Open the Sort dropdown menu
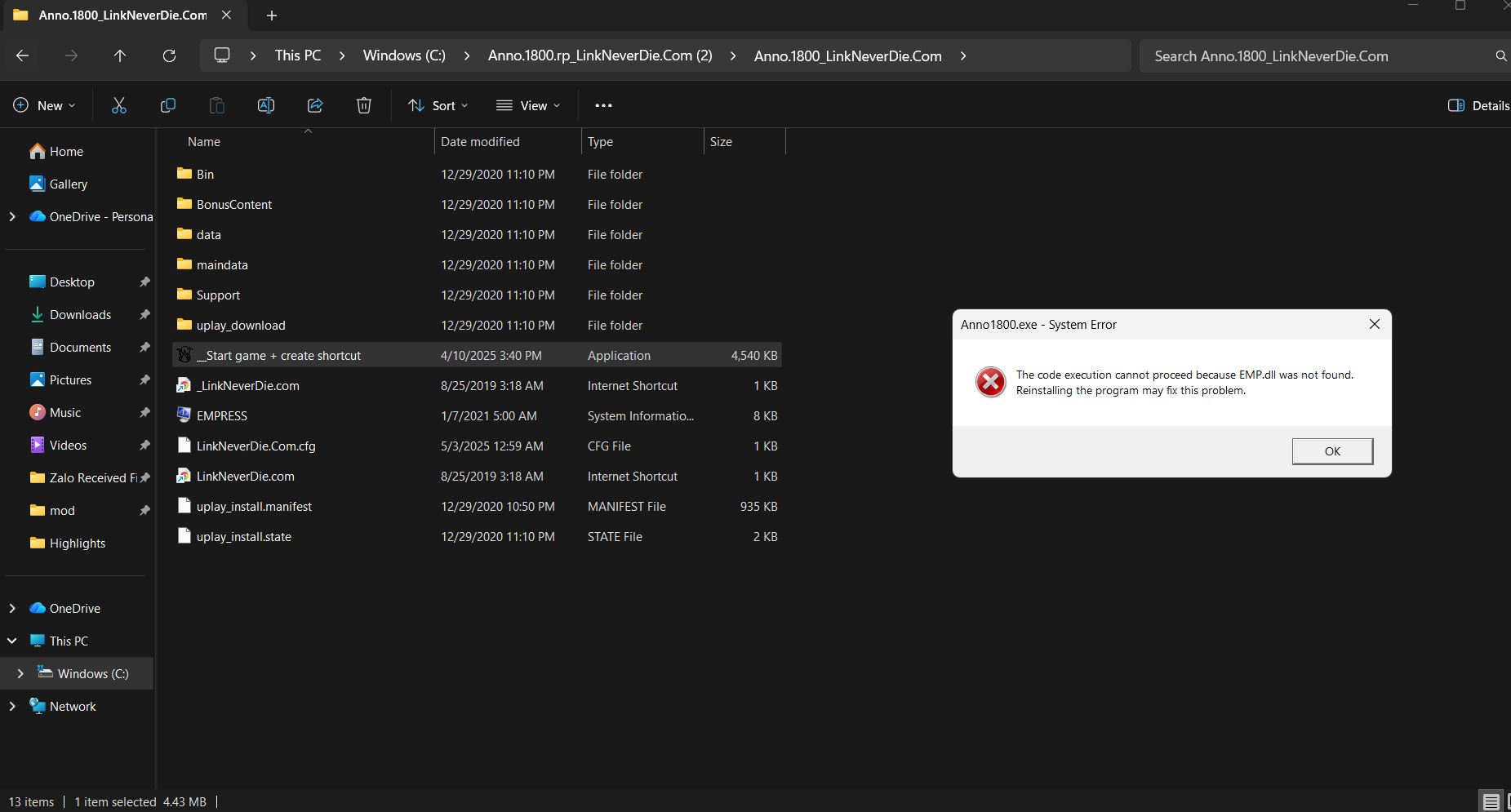The width and height of the screenshot is (1511, 812). (438, 105)
